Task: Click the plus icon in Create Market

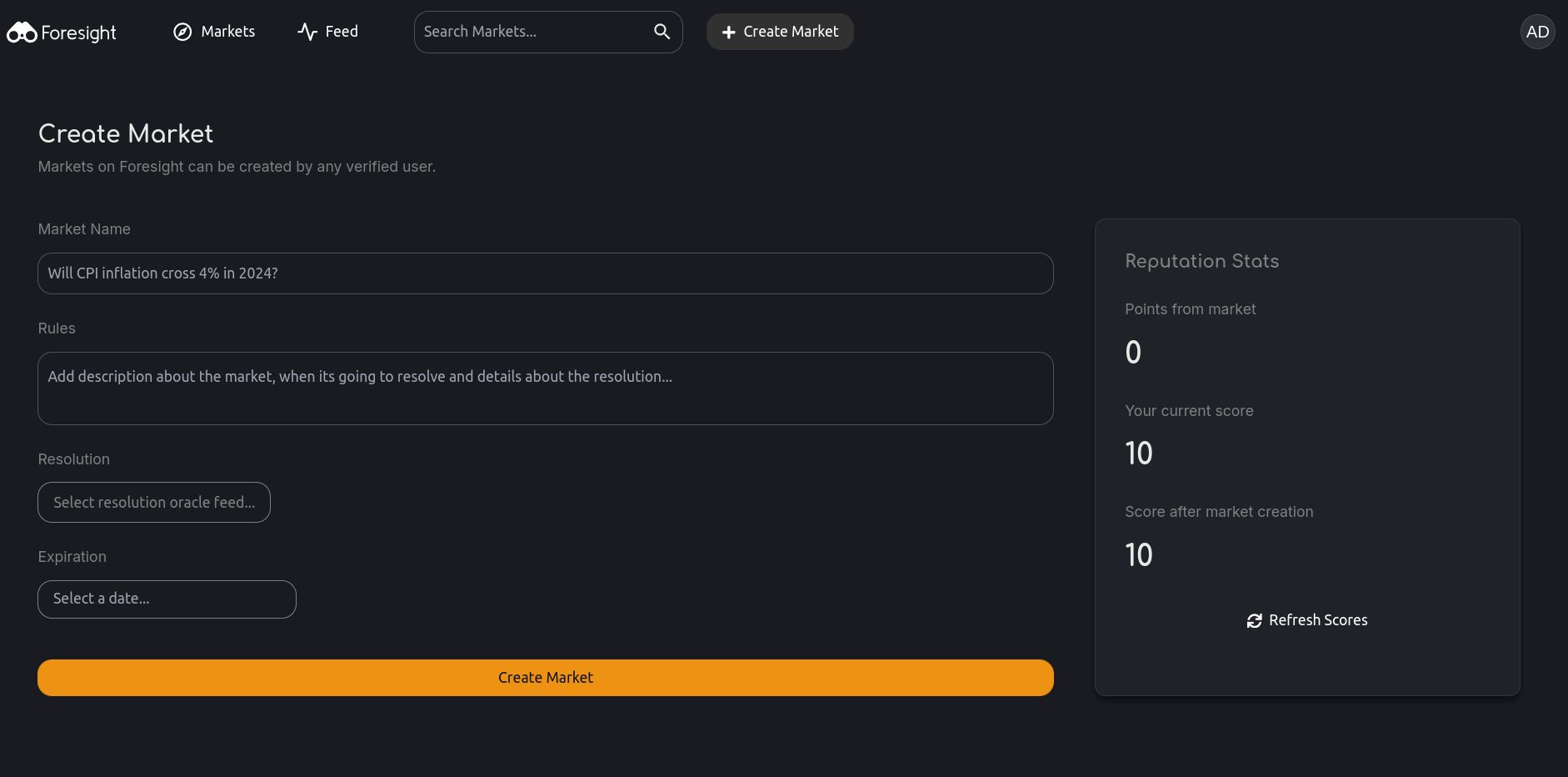Action: pyautogui.click(x=728, y=32)
